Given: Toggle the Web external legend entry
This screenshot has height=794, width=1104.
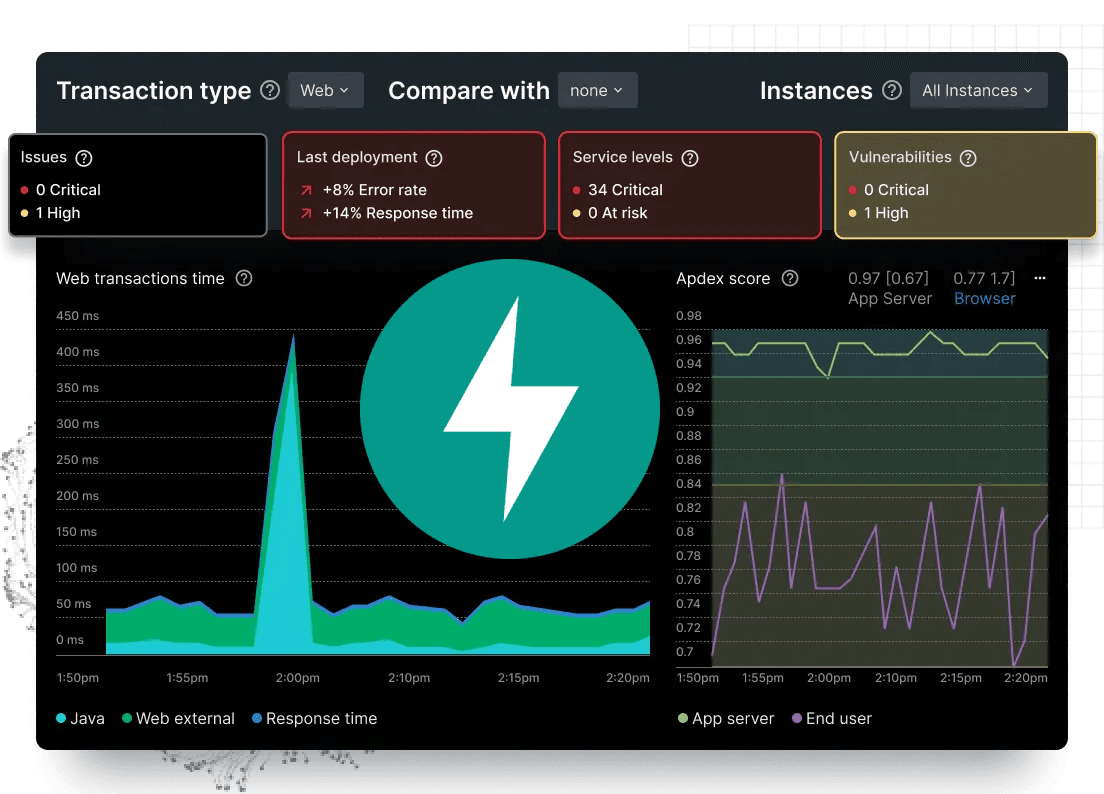Looking at the screenshot, I should pyautogui.click(x=178, y=718).
